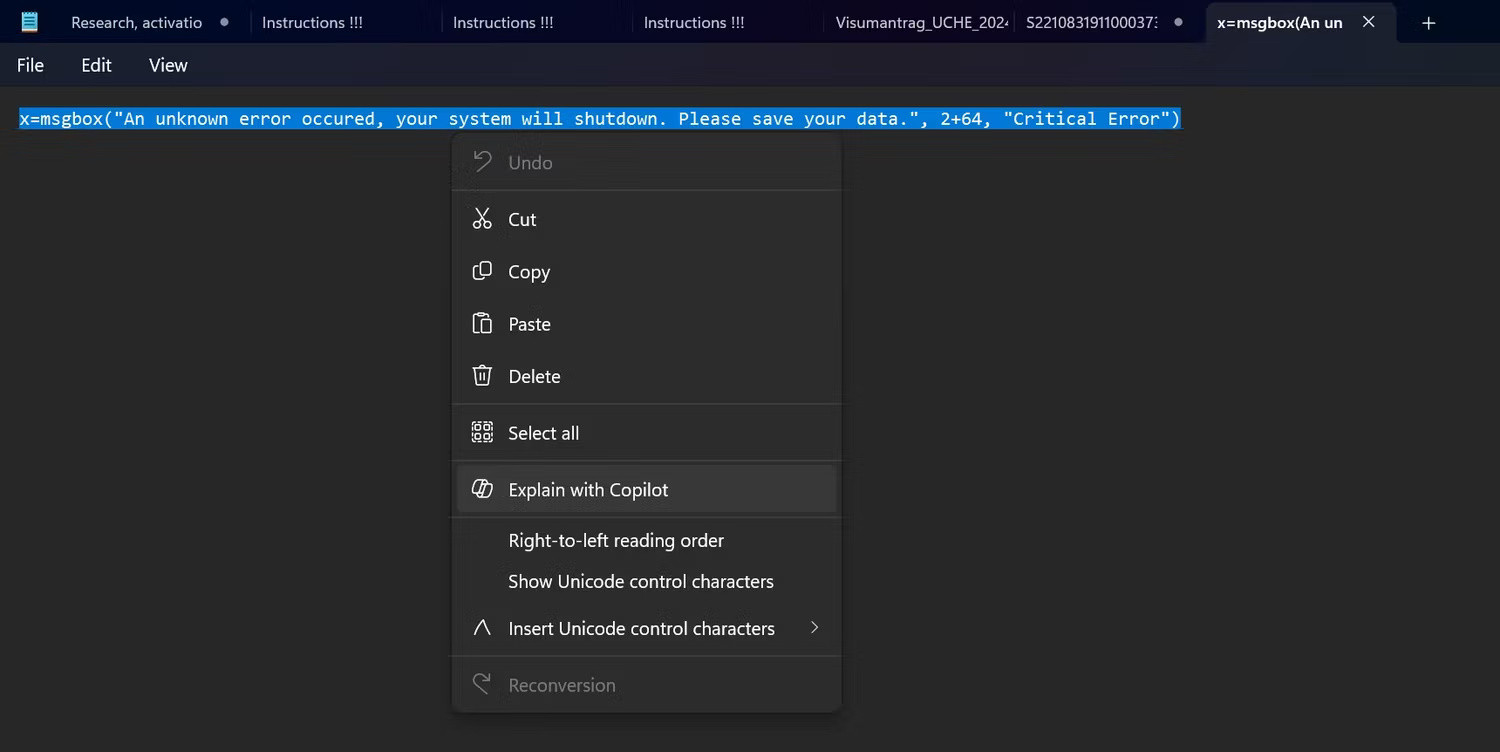Click the Select all icon
1500x752 pixels.
point(481,432)
